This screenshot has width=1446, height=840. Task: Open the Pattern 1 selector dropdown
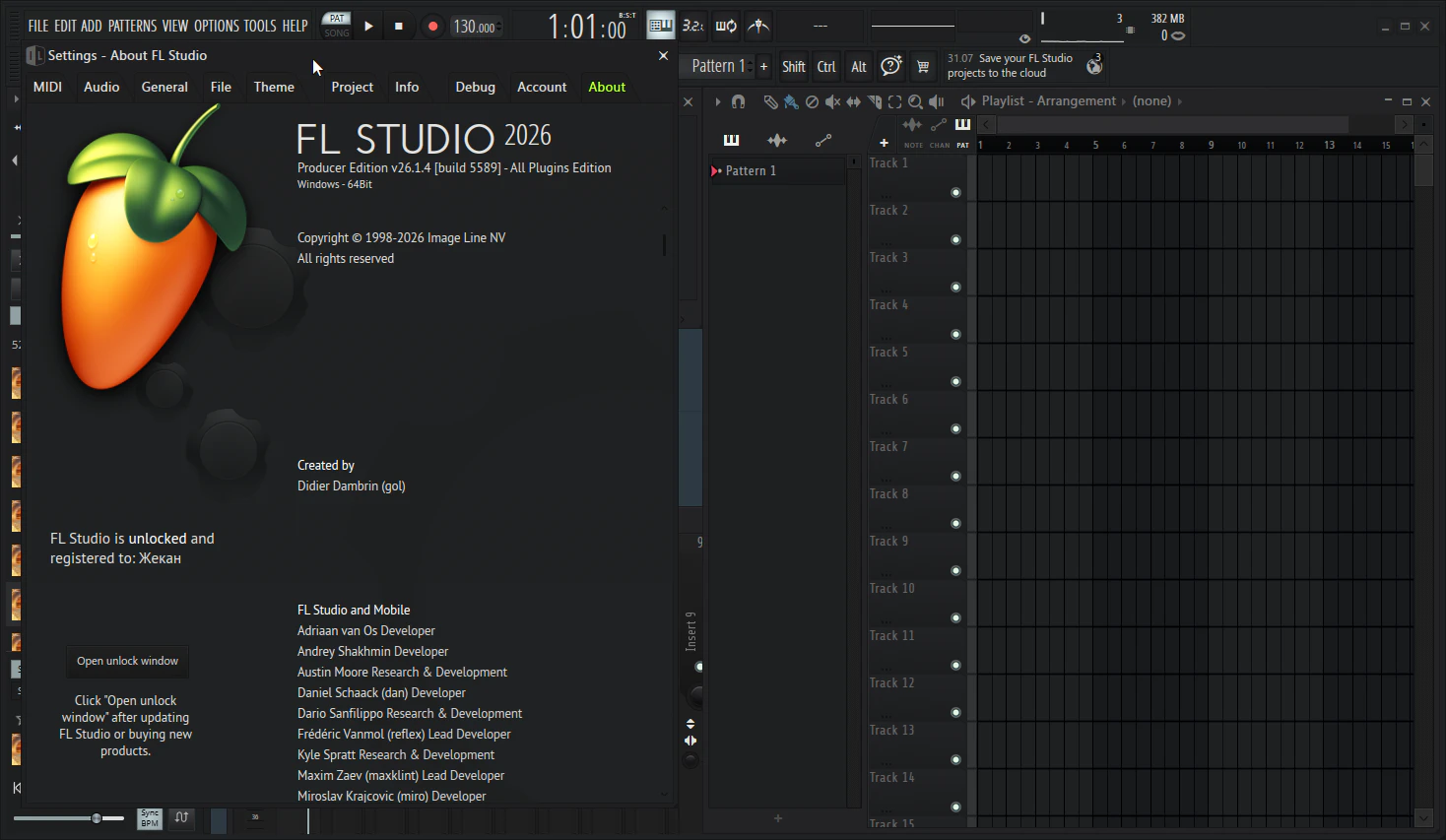pos(721,66)
